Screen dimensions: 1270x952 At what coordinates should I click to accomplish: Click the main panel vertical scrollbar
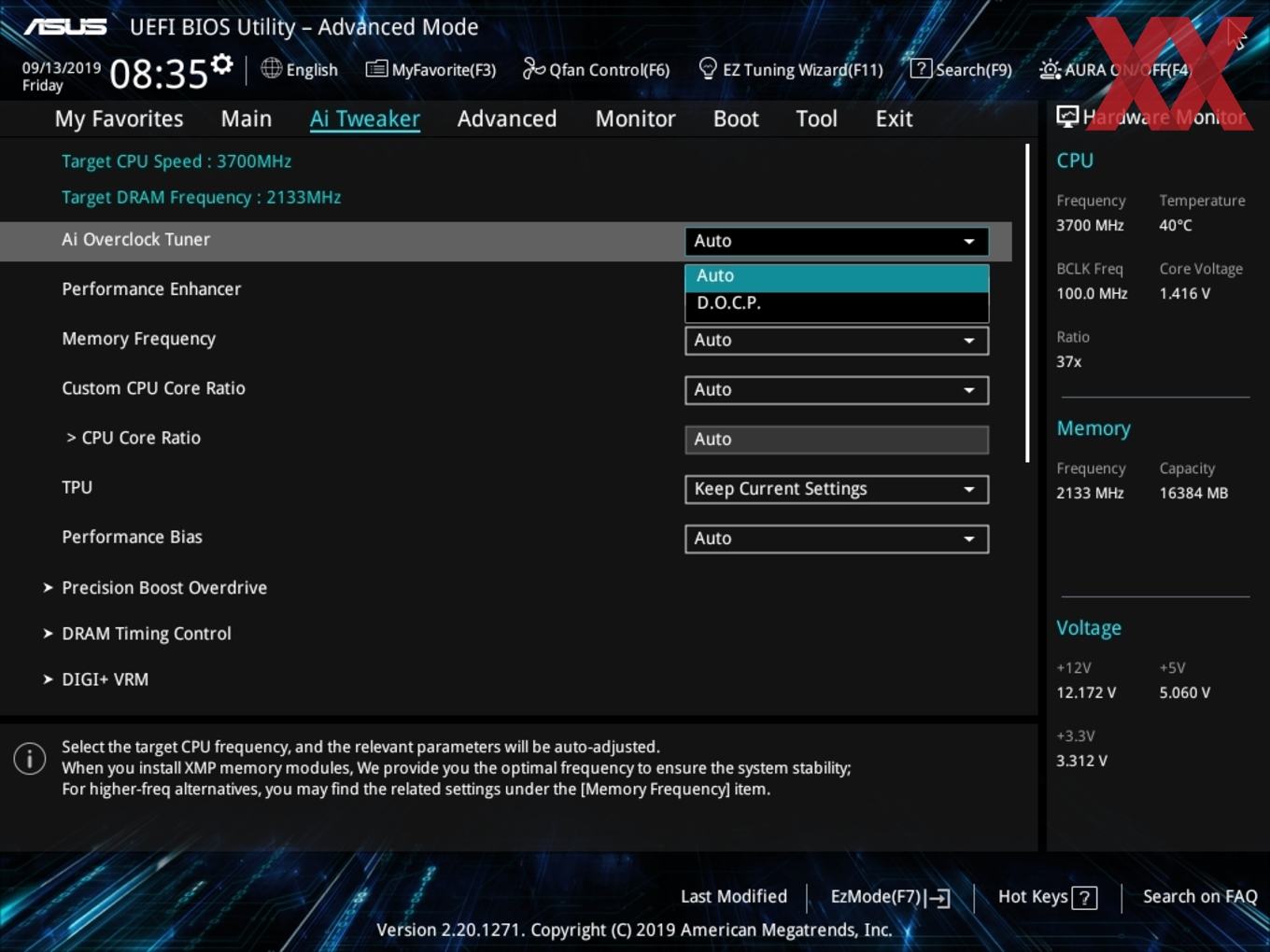coord(1027,303)
